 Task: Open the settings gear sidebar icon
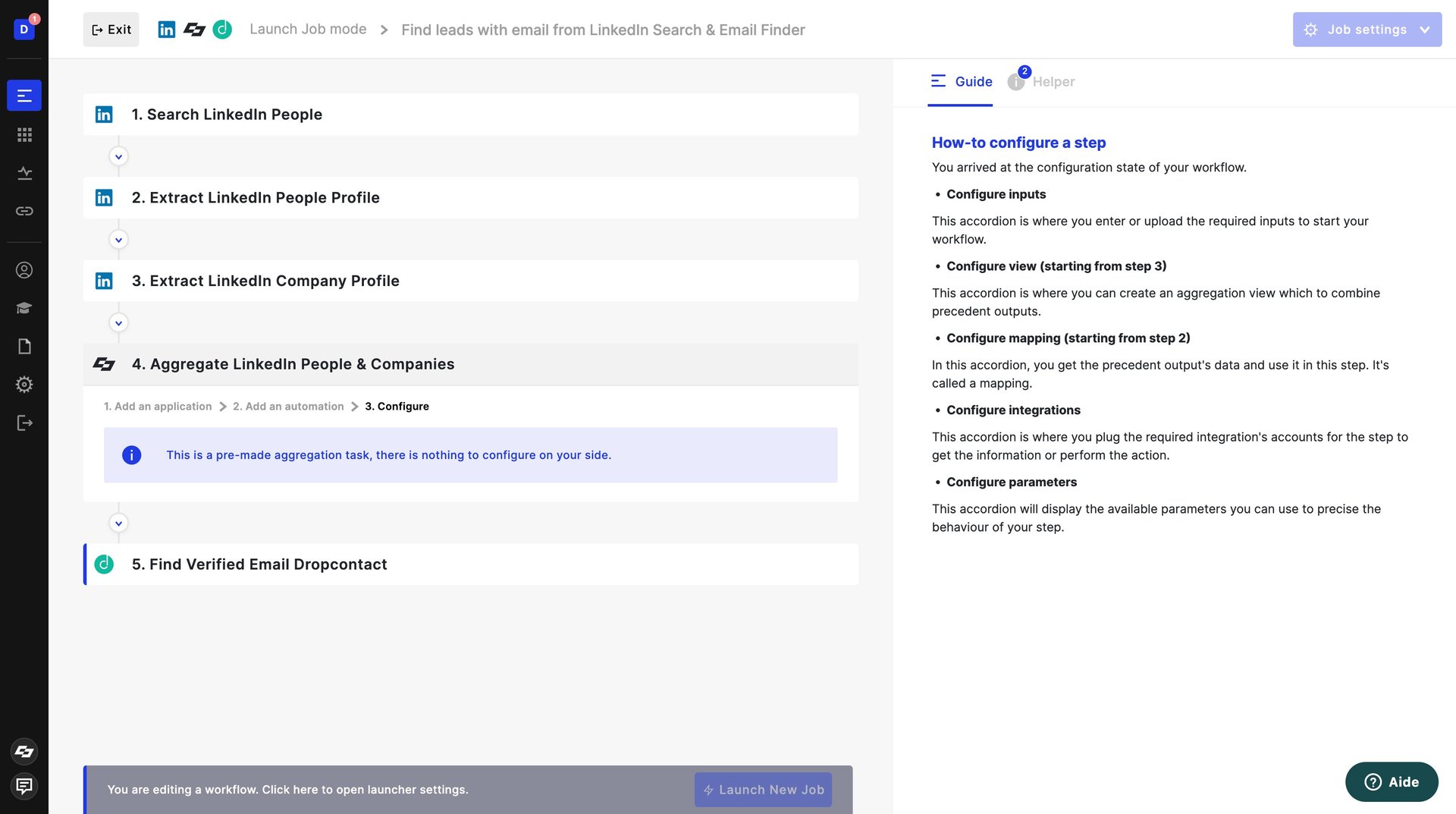point(24,385)
